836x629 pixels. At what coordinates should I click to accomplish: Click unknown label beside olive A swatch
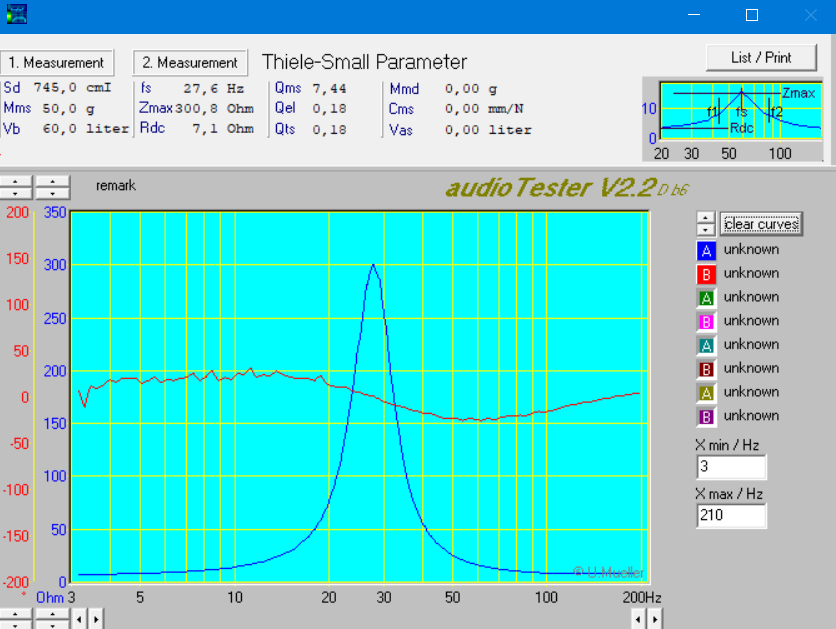(751, 392)
